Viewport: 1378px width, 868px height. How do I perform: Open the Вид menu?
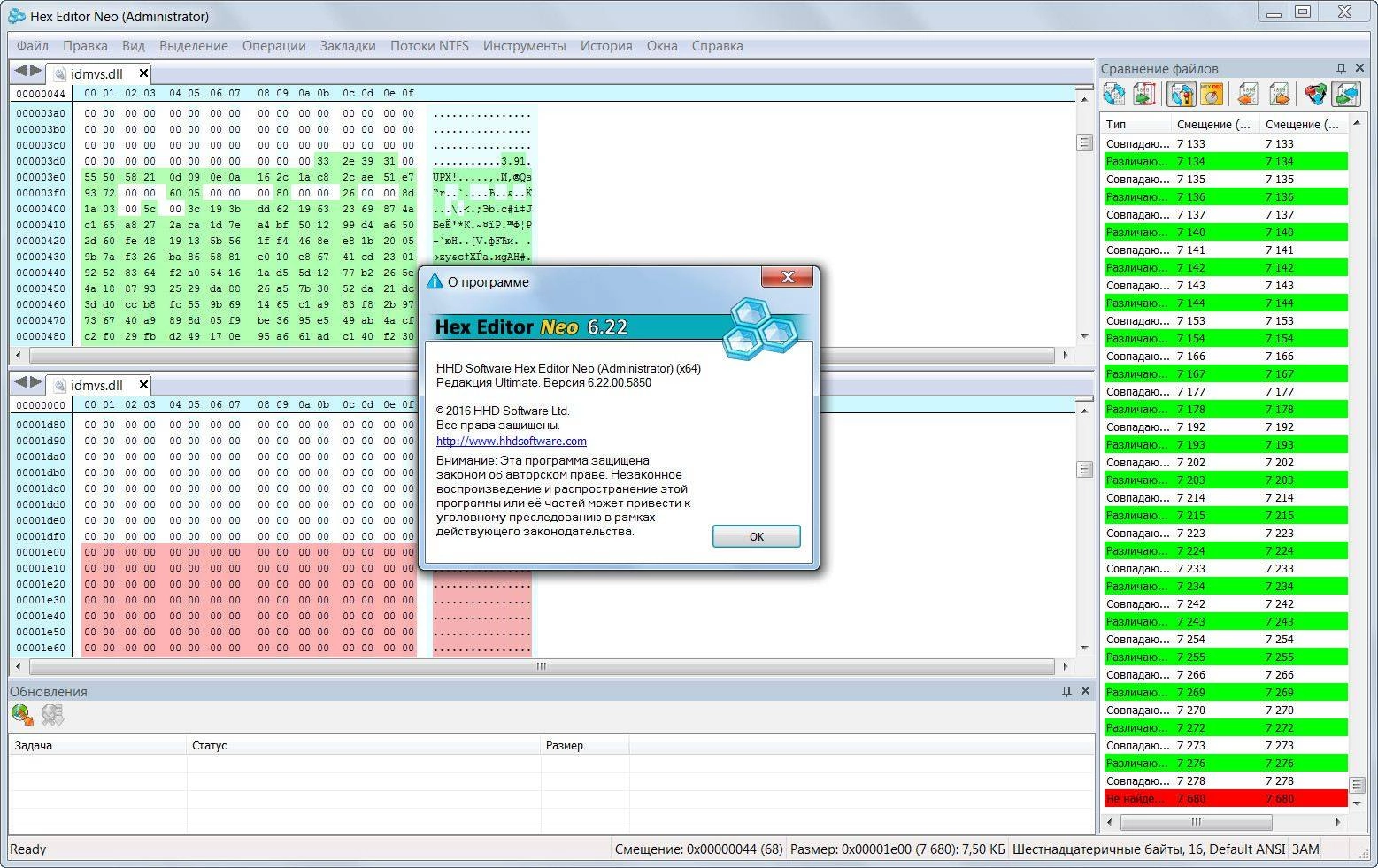(134, 46)
